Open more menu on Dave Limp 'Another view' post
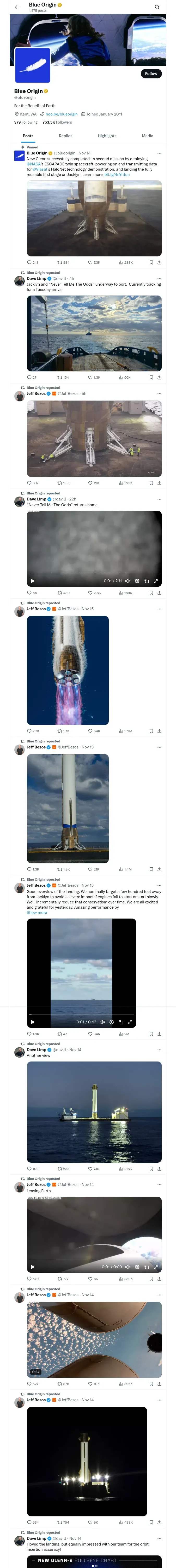176x1568 pixels. coord(159,1050)
